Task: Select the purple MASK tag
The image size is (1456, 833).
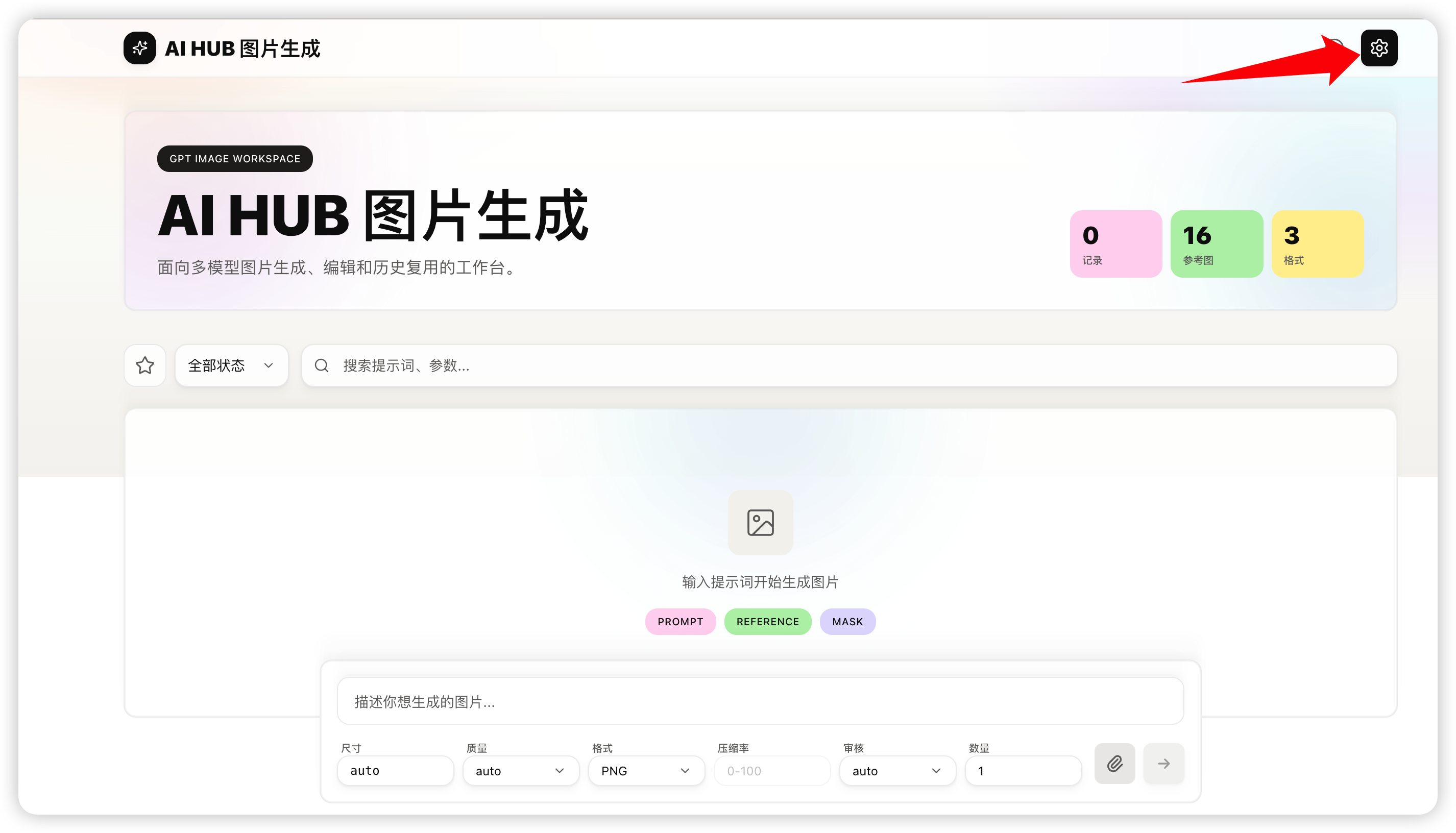Action: (x=847, y=621)
